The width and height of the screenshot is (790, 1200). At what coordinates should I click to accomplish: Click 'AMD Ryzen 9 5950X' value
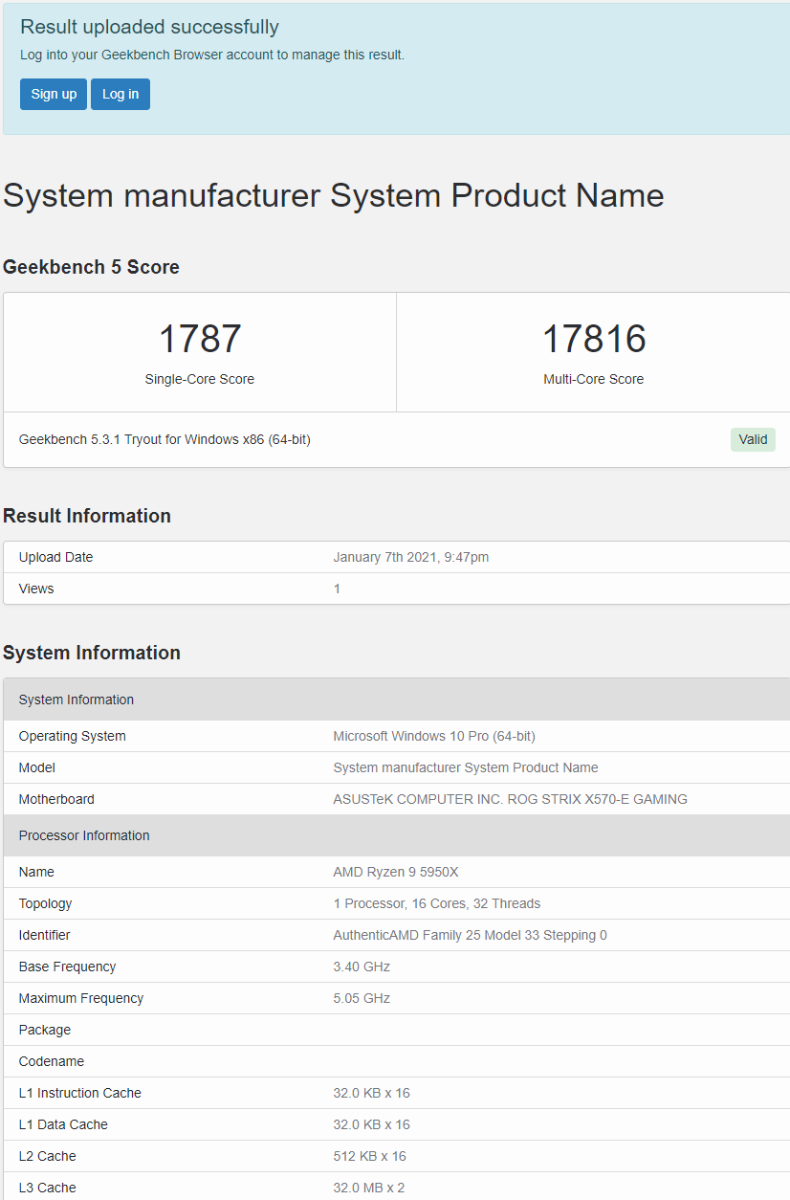point(396,872)
